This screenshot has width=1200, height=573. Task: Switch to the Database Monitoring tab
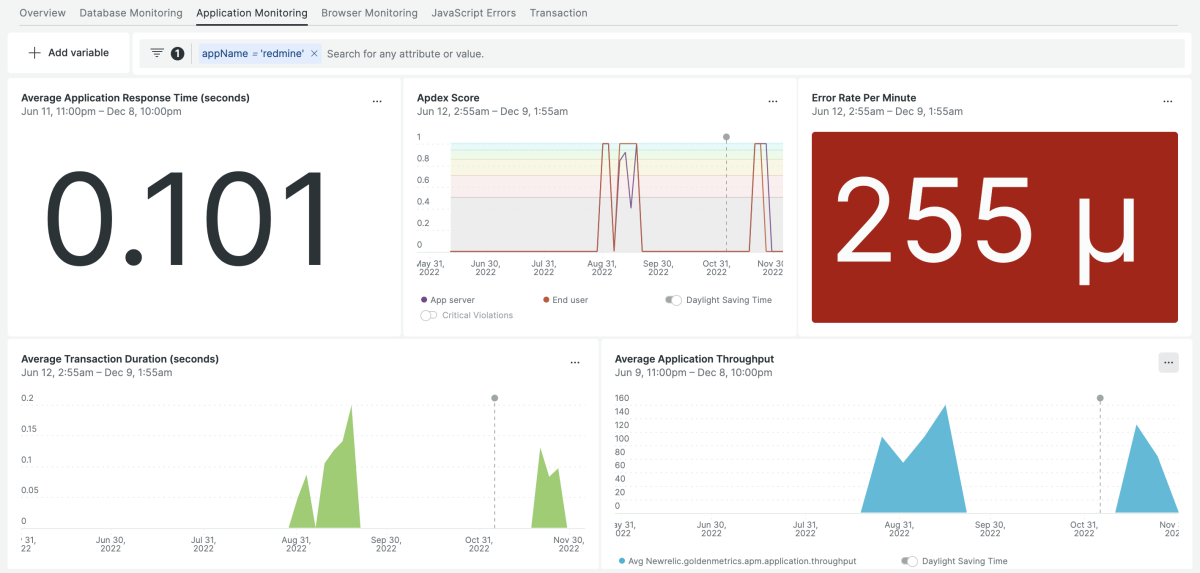click(x=131, y=13)
